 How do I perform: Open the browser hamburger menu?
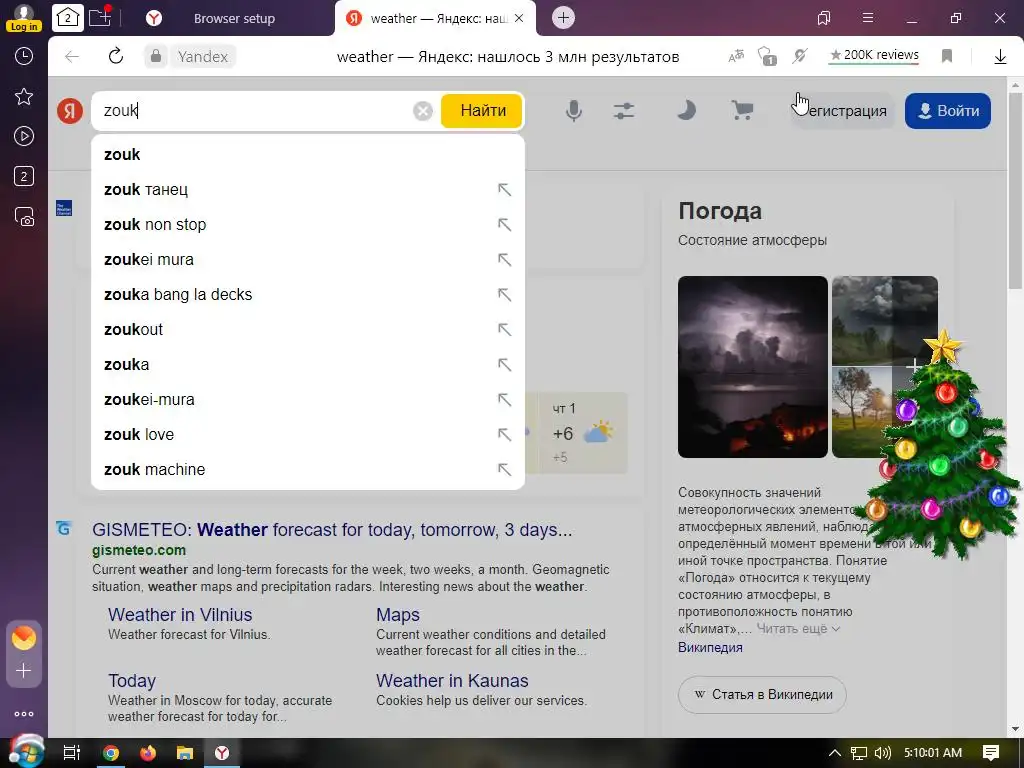click(868, 18)
